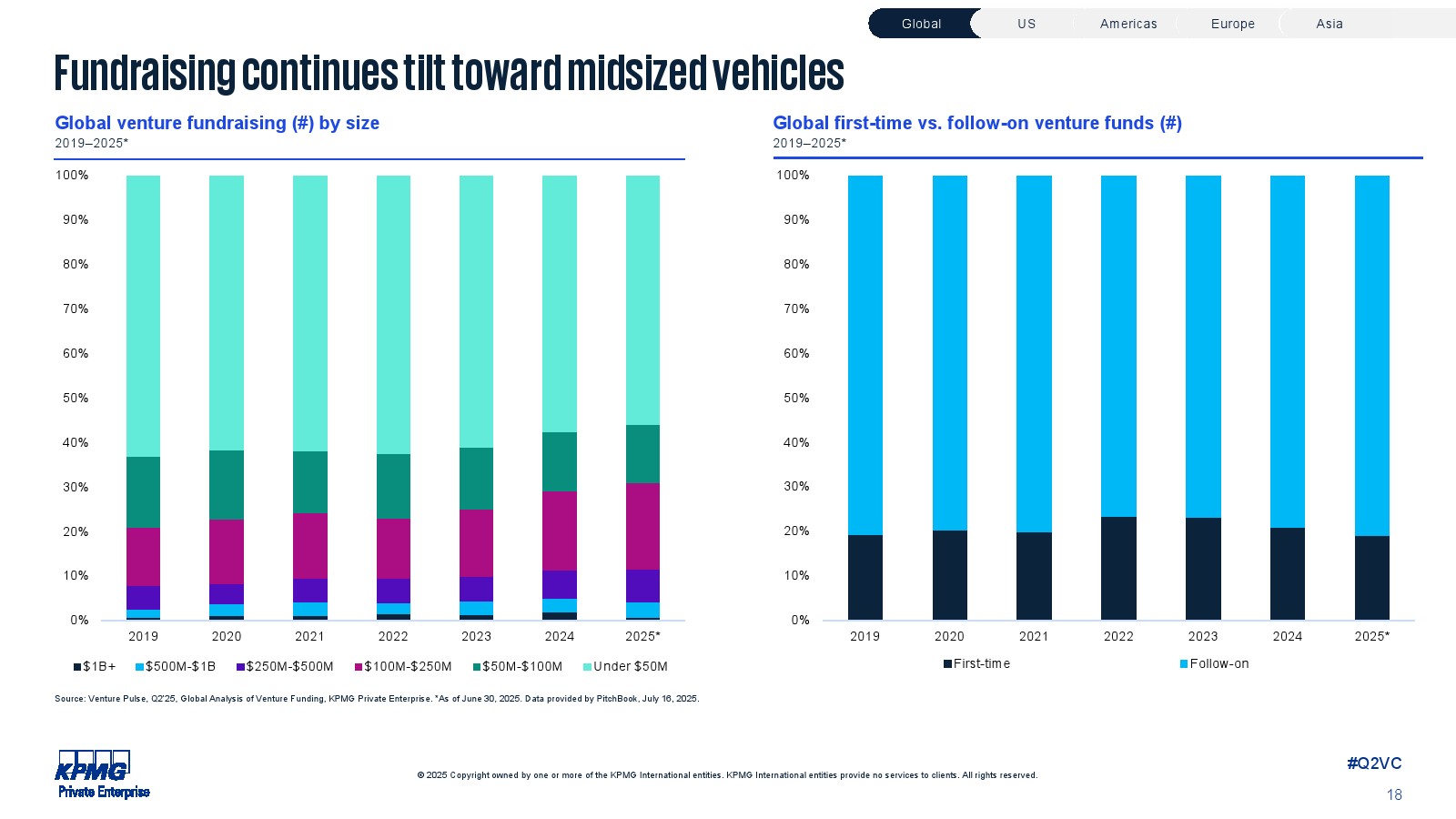Viewport: 1456px width, 819px height.
Task: Click the $1B+ legend swatch
Action: pos(77,667)
